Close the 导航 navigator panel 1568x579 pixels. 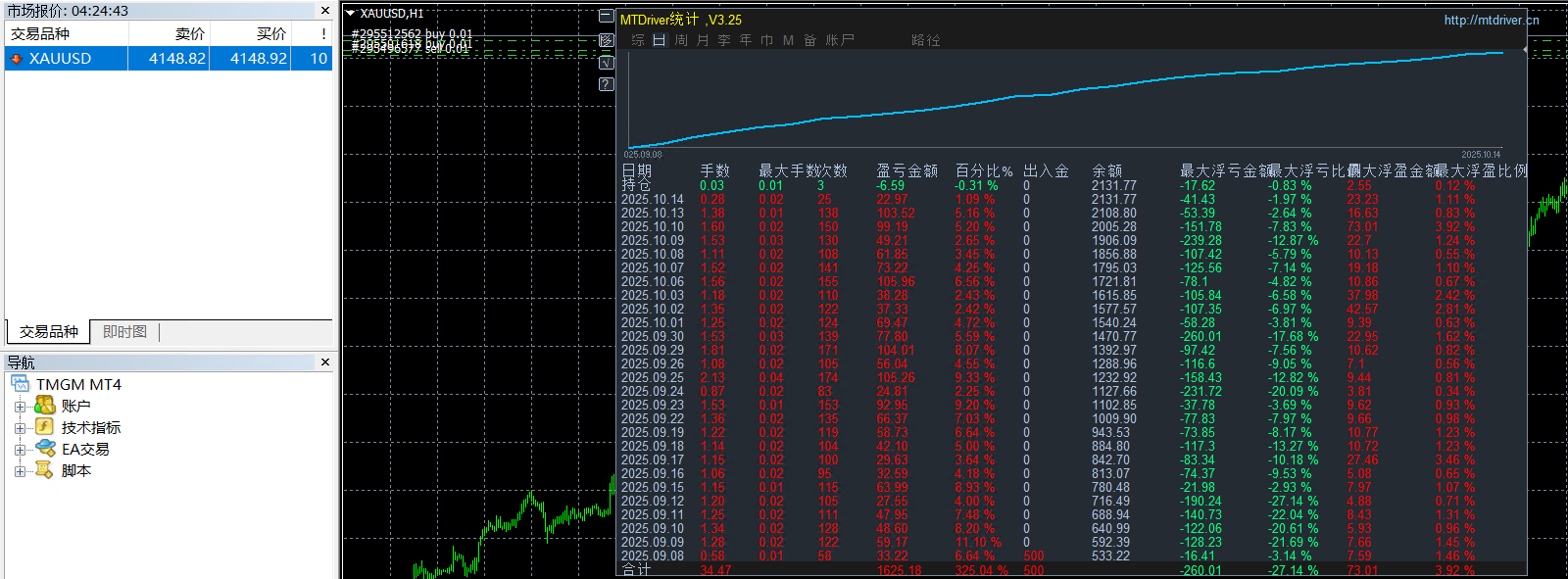pyautogui.click(x=325, y=362)
